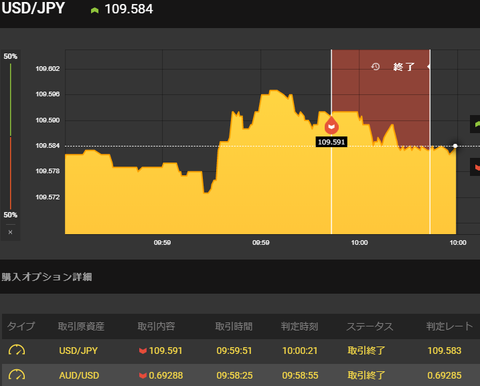Click the ステータス column header
Viewport: 480px width, 386px height.
click(x=370, y=326)
